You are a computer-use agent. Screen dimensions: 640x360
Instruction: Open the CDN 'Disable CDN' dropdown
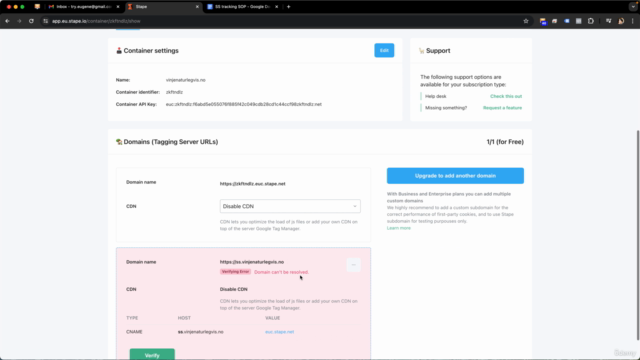(290, 206)
